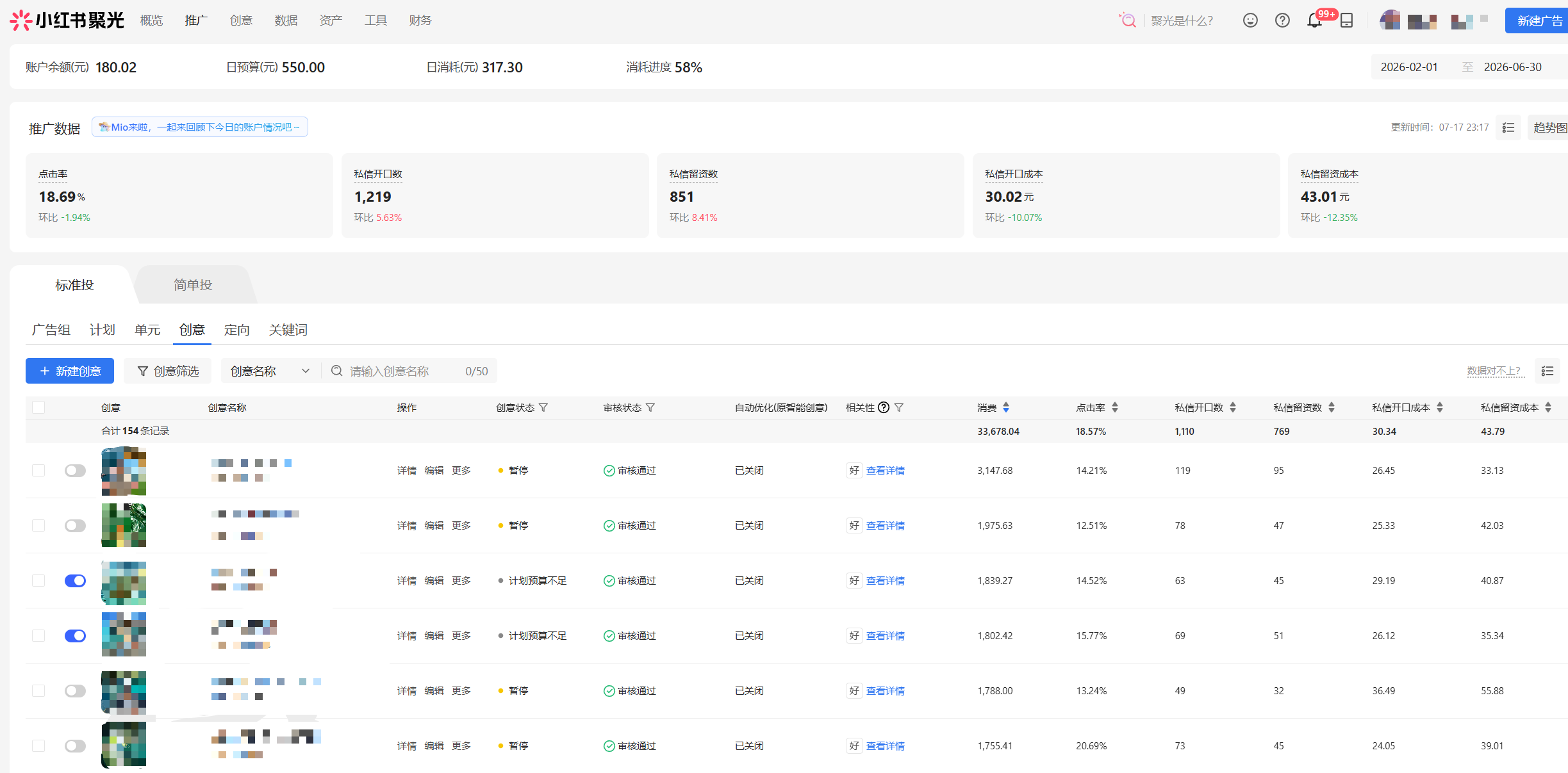Screen dimensions: 1568x773
Task: Sort by the spend column arrows
Action: [x=1006, y=407]
